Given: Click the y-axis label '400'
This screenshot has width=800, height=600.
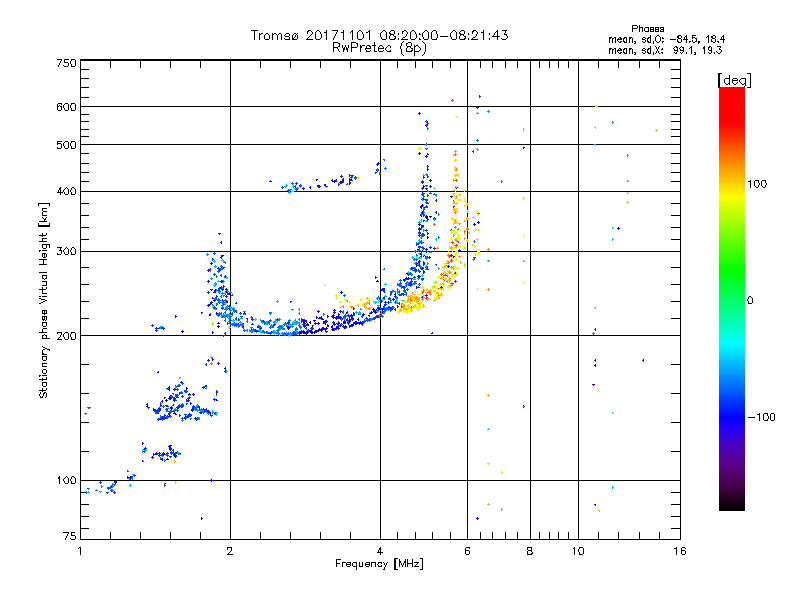Looking at the screenshot, I should 66,192.
